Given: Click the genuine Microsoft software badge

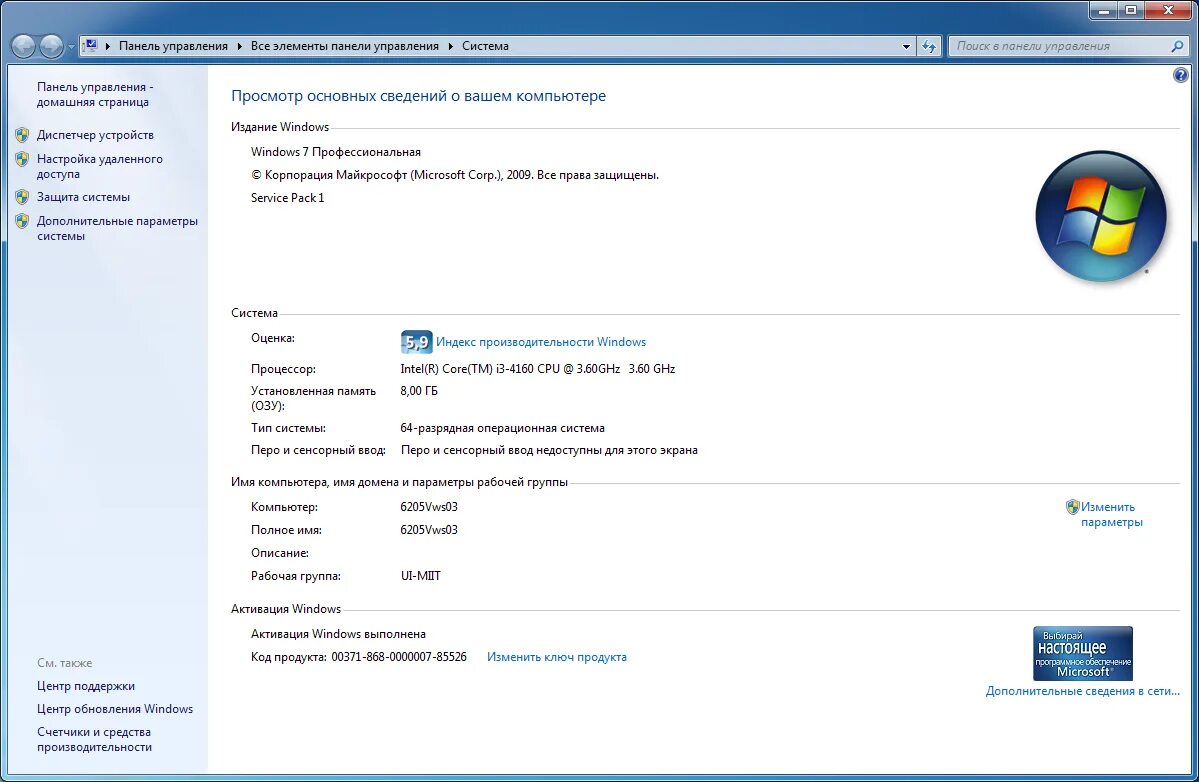Looking at the screenshot, I should click(x=1083, y=654).
